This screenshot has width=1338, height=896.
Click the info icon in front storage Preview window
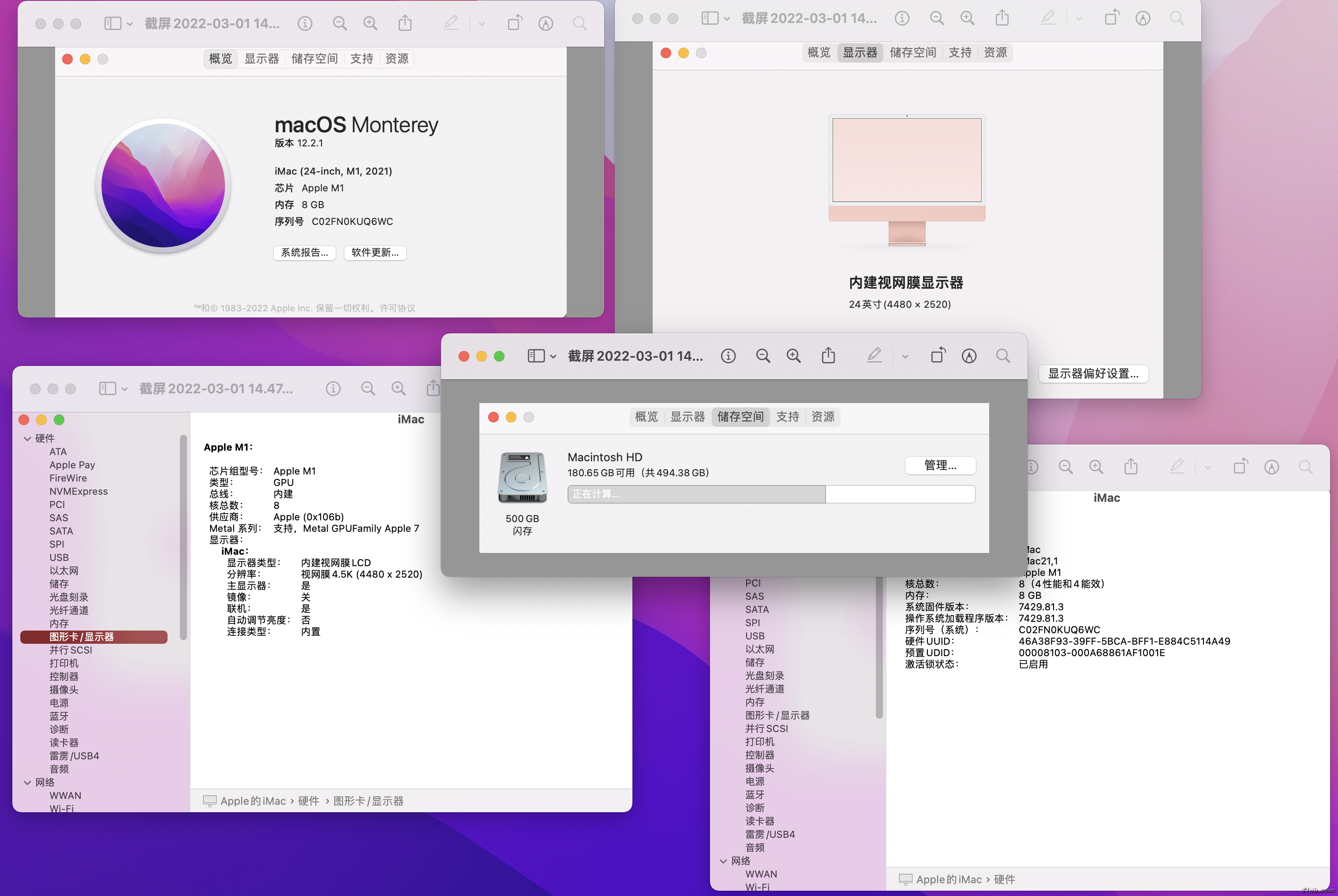[x=728, y=356]
